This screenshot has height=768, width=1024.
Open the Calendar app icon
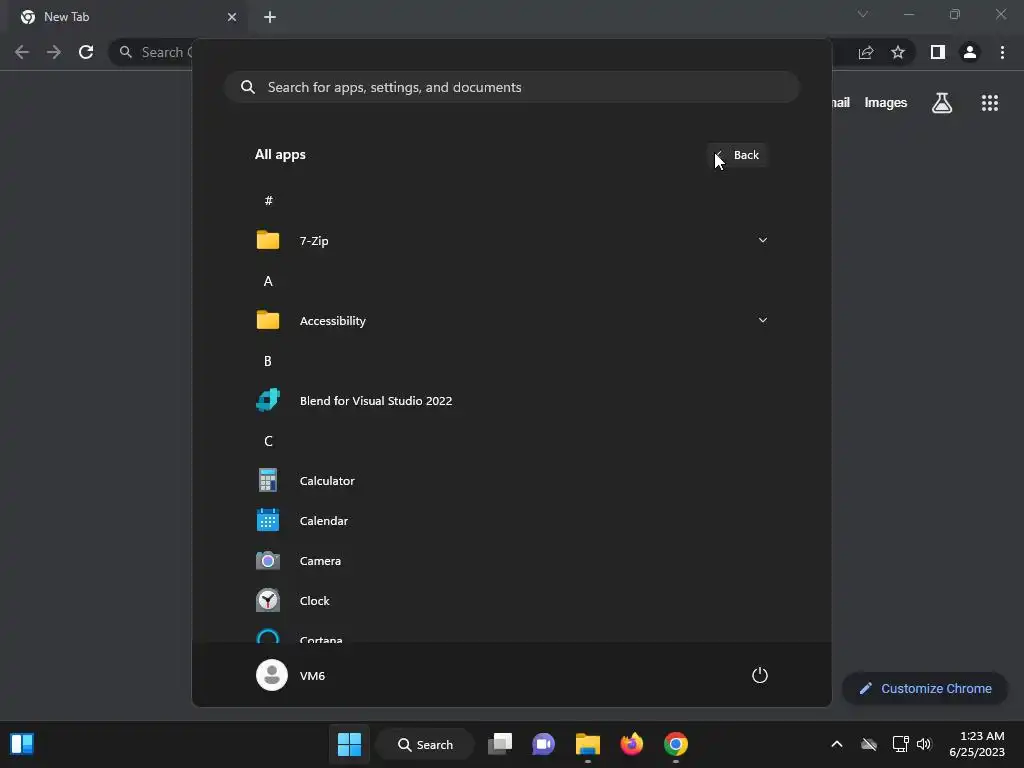click(268, 520)
